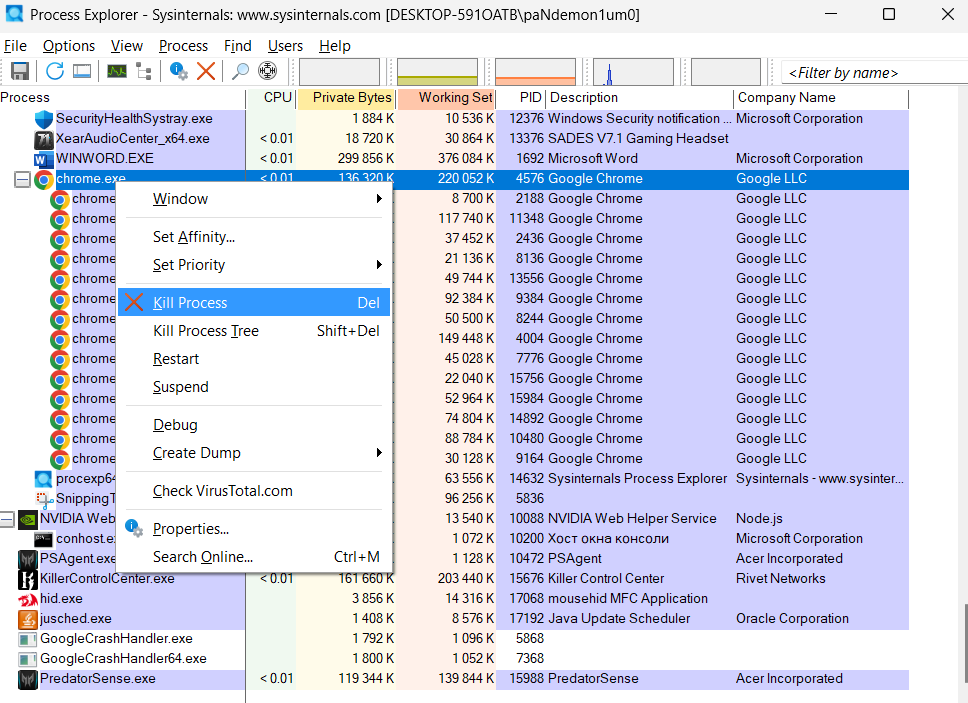Click the Find Window's Process target icon
This screenshot has width=968, height=703.
pyautogui.click(x=267, y=72)
